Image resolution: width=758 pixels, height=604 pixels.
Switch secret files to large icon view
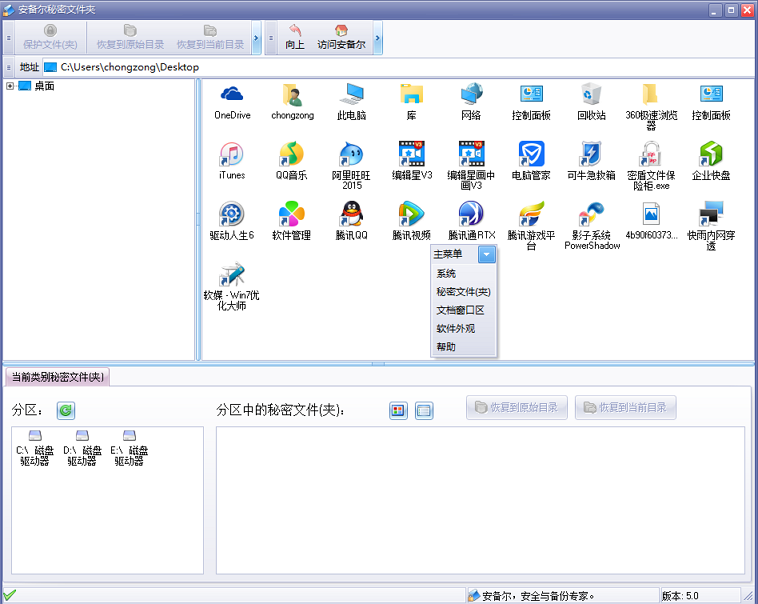(398, 411)
